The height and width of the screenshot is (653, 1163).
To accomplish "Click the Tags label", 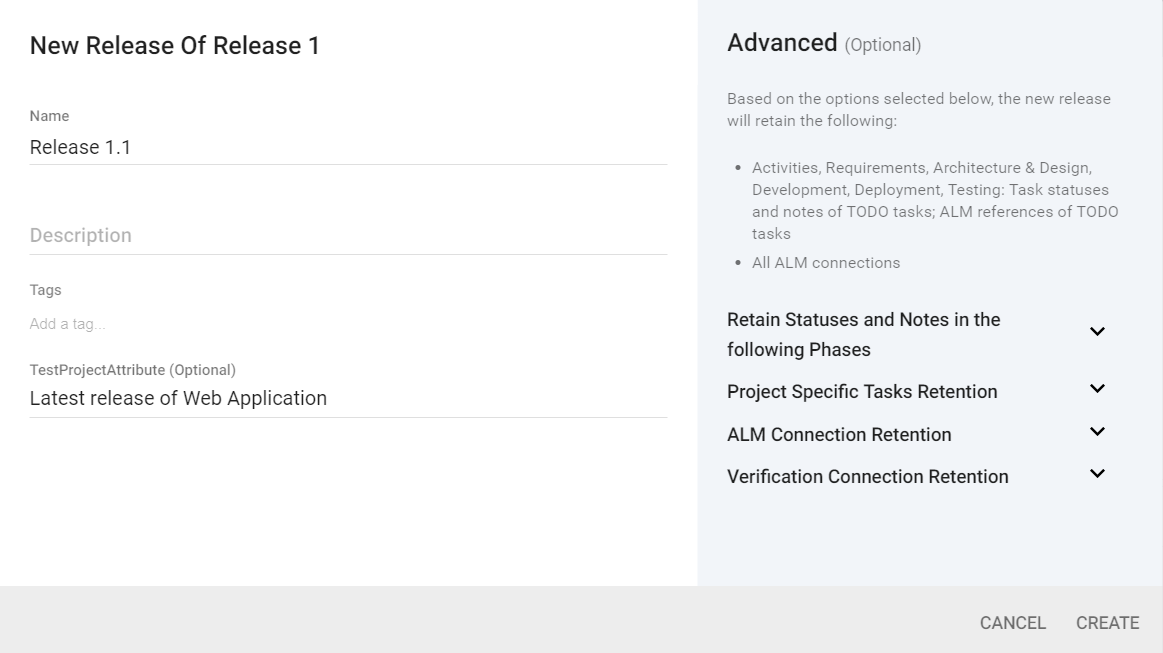I will (46, 290).
